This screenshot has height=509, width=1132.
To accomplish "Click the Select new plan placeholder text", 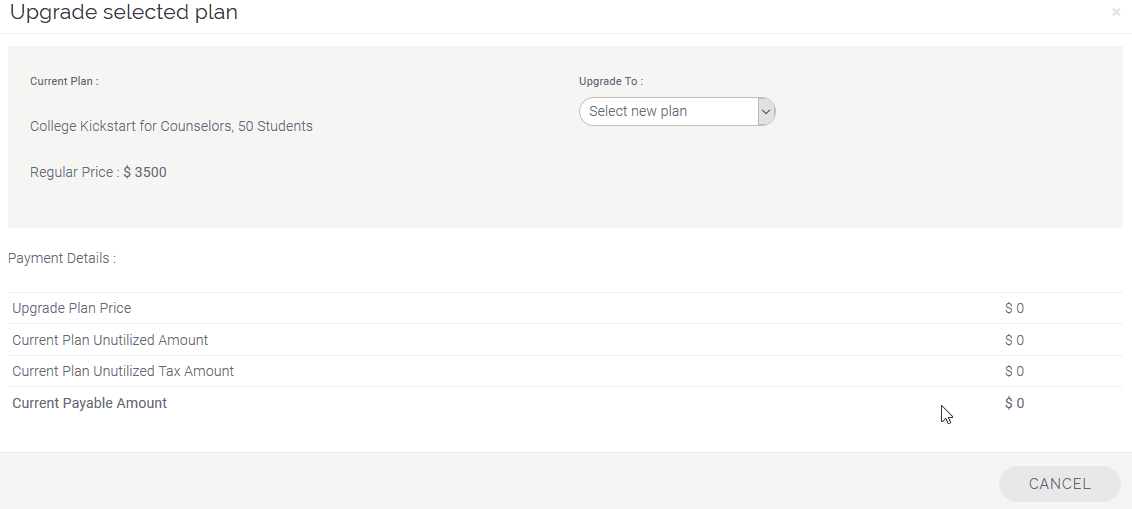I will [x=638, y=111].
